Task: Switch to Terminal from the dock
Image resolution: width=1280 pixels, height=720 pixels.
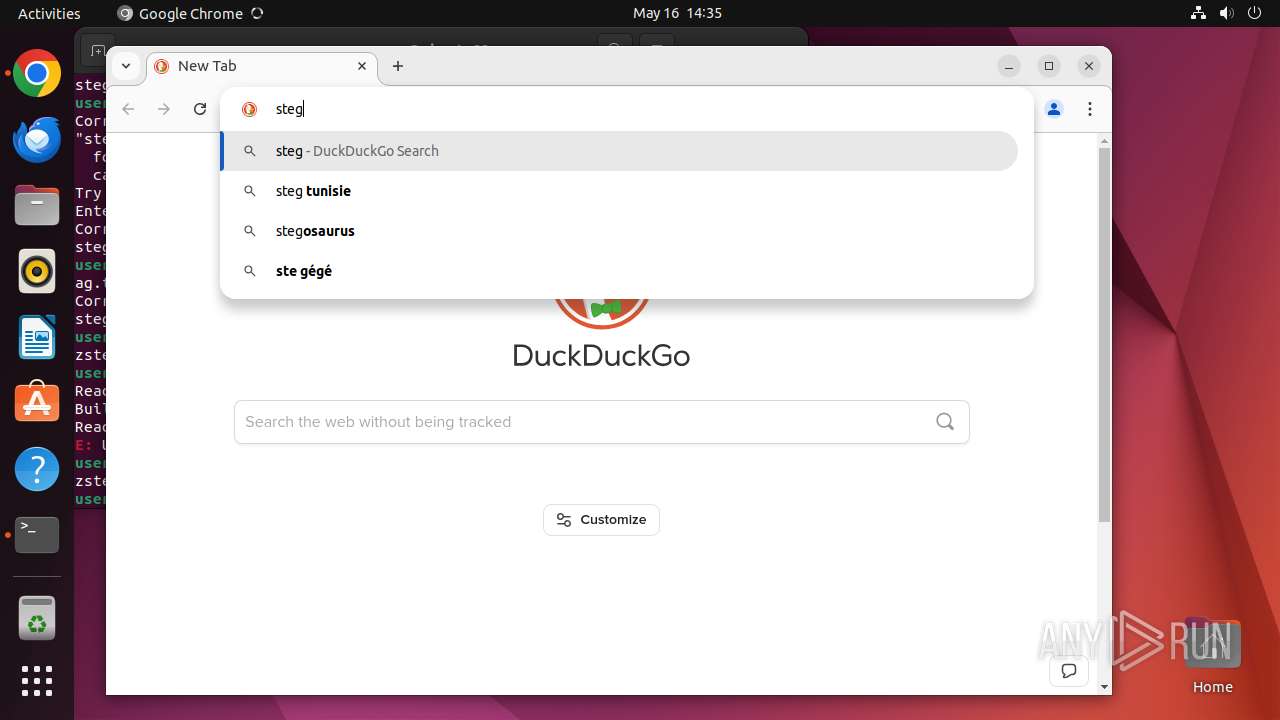Action: (x=37, y=535)
